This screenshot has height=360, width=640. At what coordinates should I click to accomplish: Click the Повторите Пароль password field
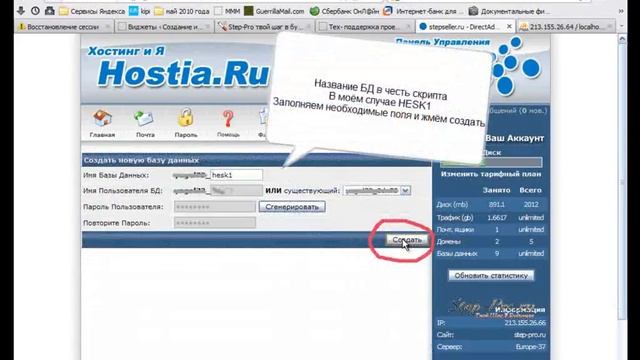click(x=215, y=223)
